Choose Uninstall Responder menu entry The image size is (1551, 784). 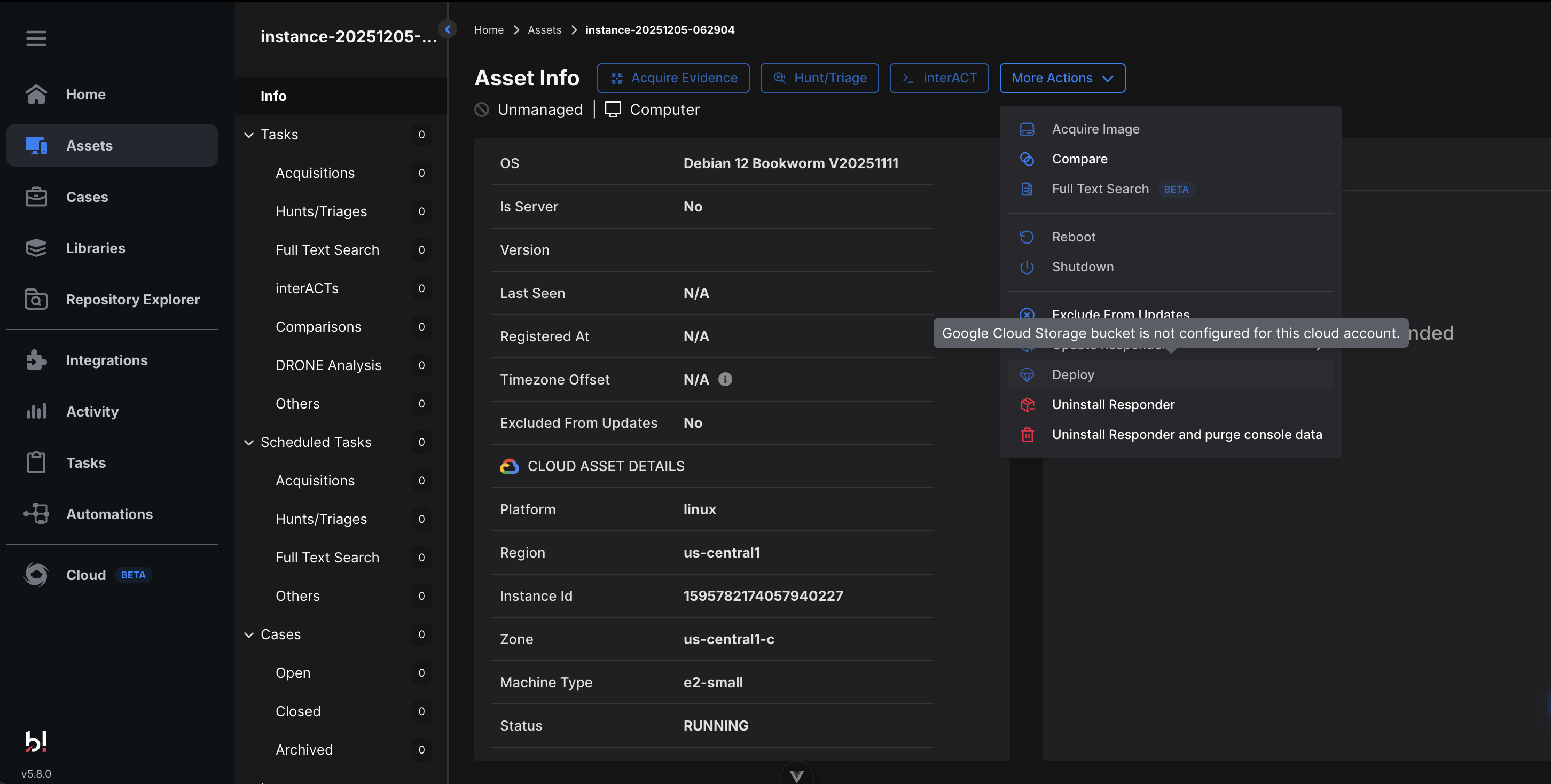click(1113, 405)
